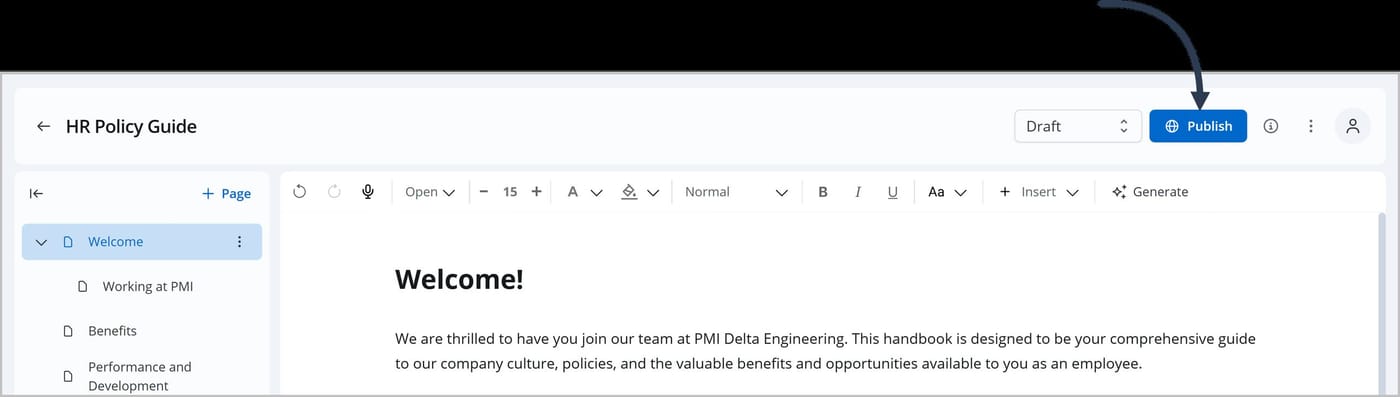The height and width of the screenshot is (397, 1400).
Task: Toggle italic formatting
Action: coord(858,192)
